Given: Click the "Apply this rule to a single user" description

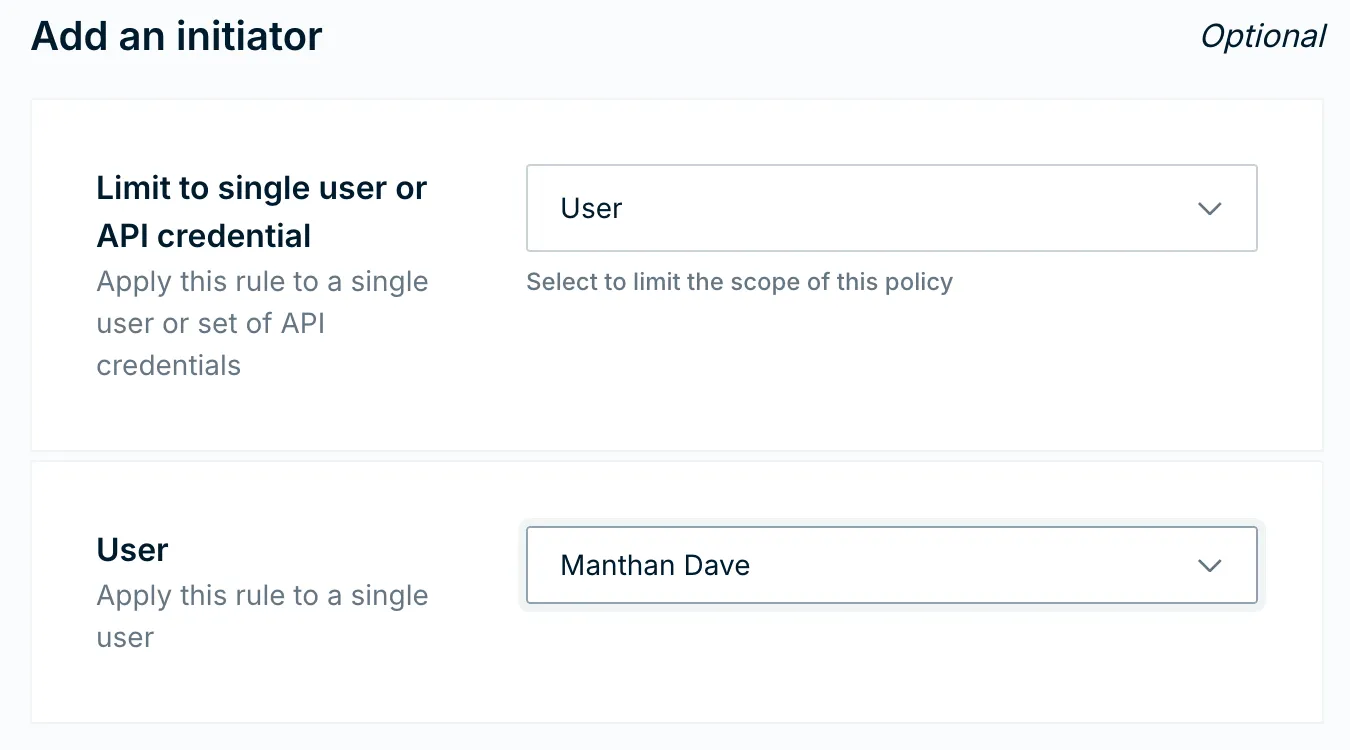Looking at the screenshot, I should coord(262,596).
